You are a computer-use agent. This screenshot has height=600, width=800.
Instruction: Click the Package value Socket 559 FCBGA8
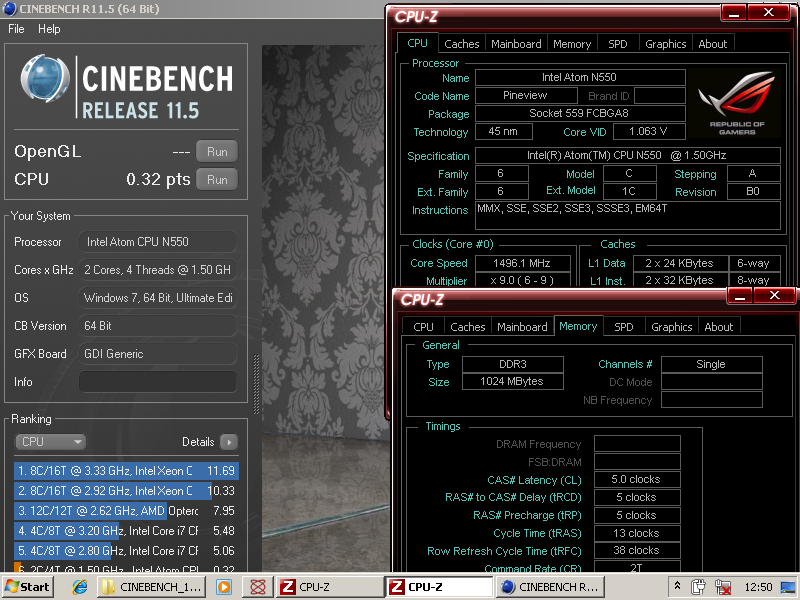580,113
